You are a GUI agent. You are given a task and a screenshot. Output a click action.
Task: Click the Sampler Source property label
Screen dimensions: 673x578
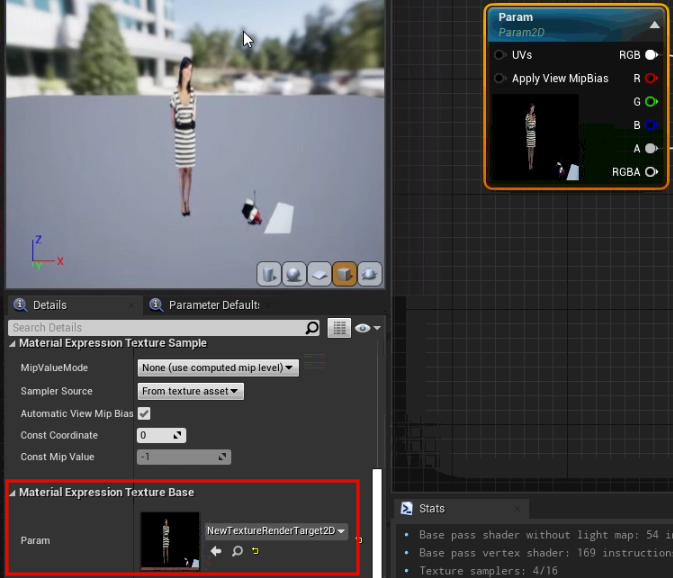point(56,391)
